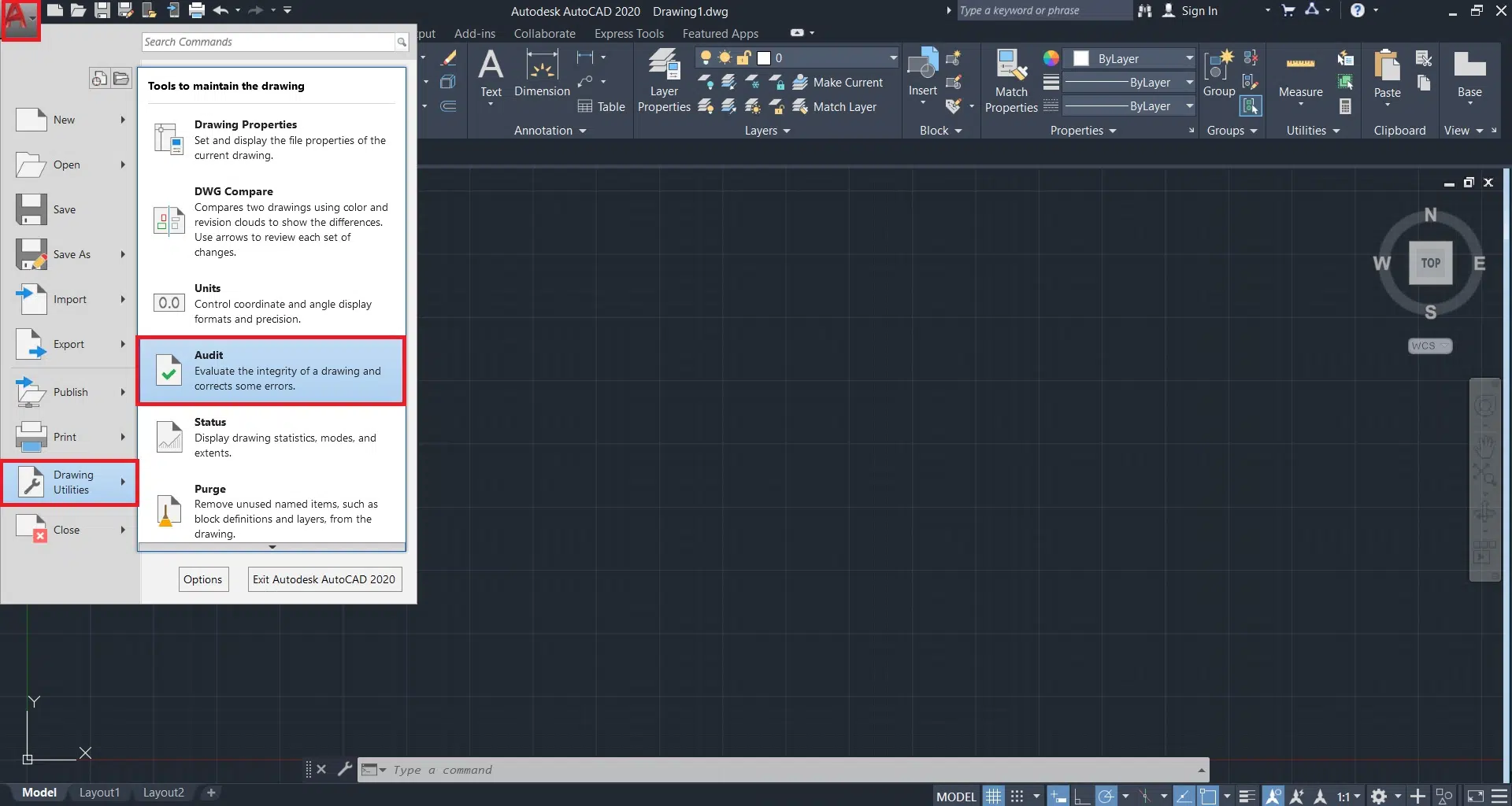Expand the Save As submenu arrow
Viewport: 1512px width, 806px height.
123,254
